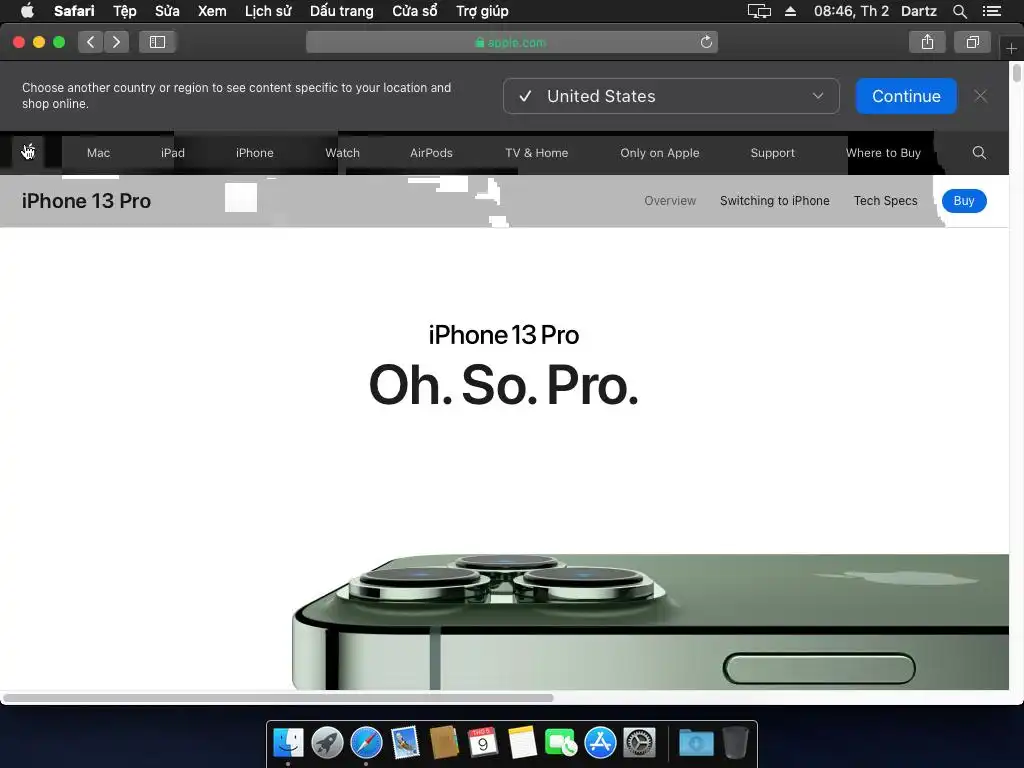Open Tech Specs link
Screen dimensions: 1024x768
tap(886, 200)
